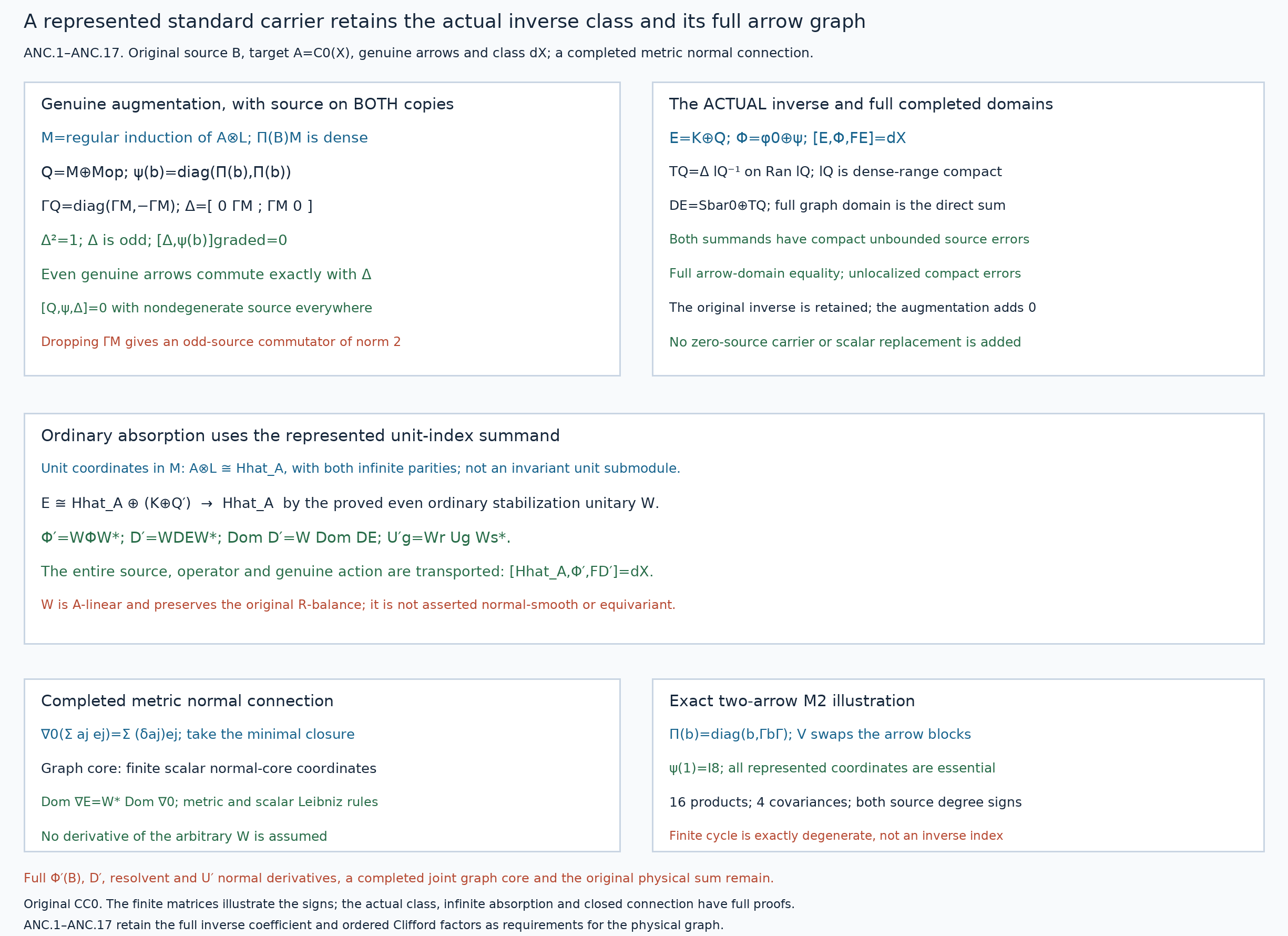Click the 'Δ²=1; Δ is odd' line
The height and width of the screenshot is (936, 1288).
[x=164, y=240]
